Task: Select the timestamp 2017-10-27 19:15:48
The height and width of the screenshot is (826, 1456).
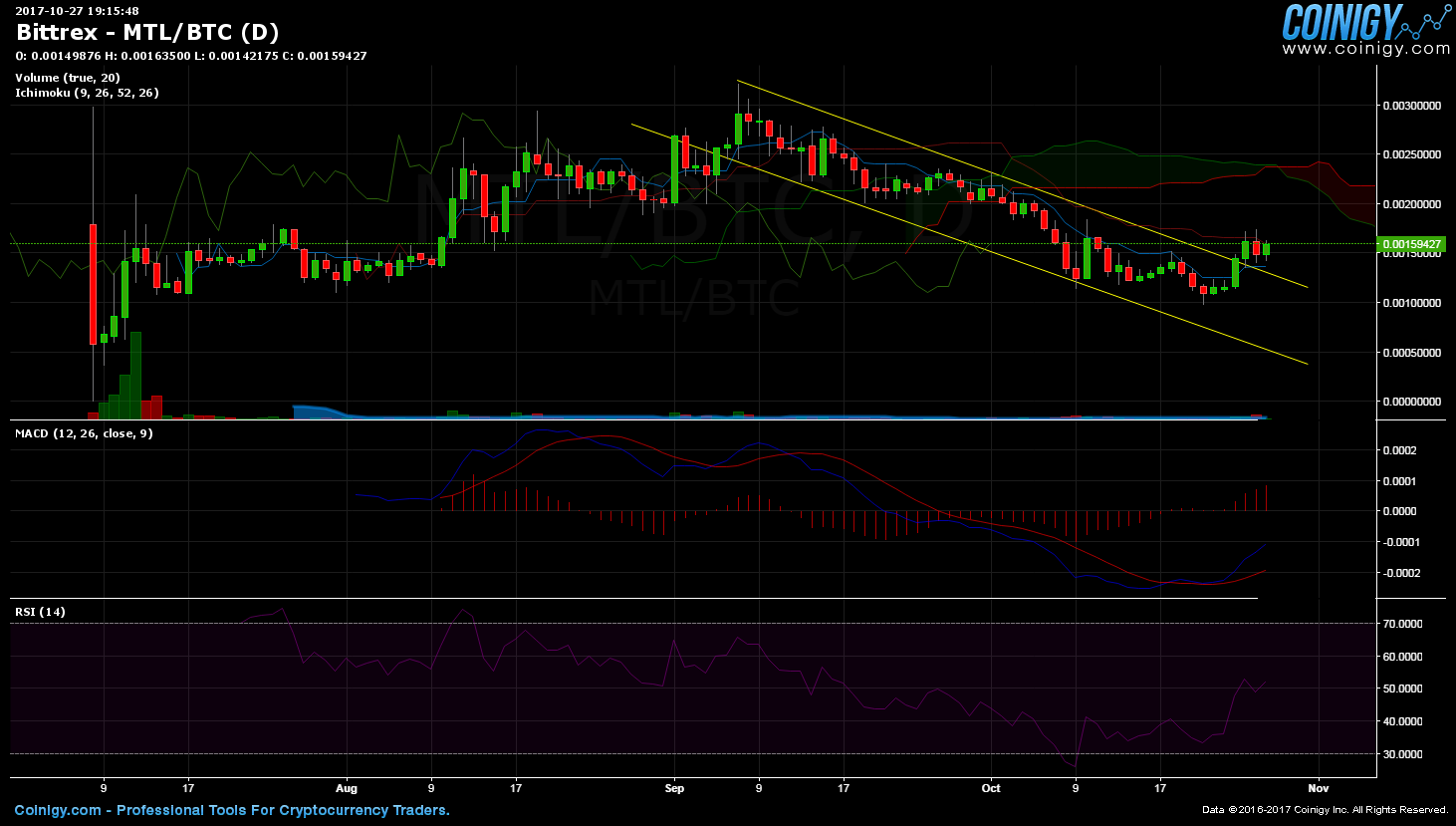Action: (x=77, y=11)
